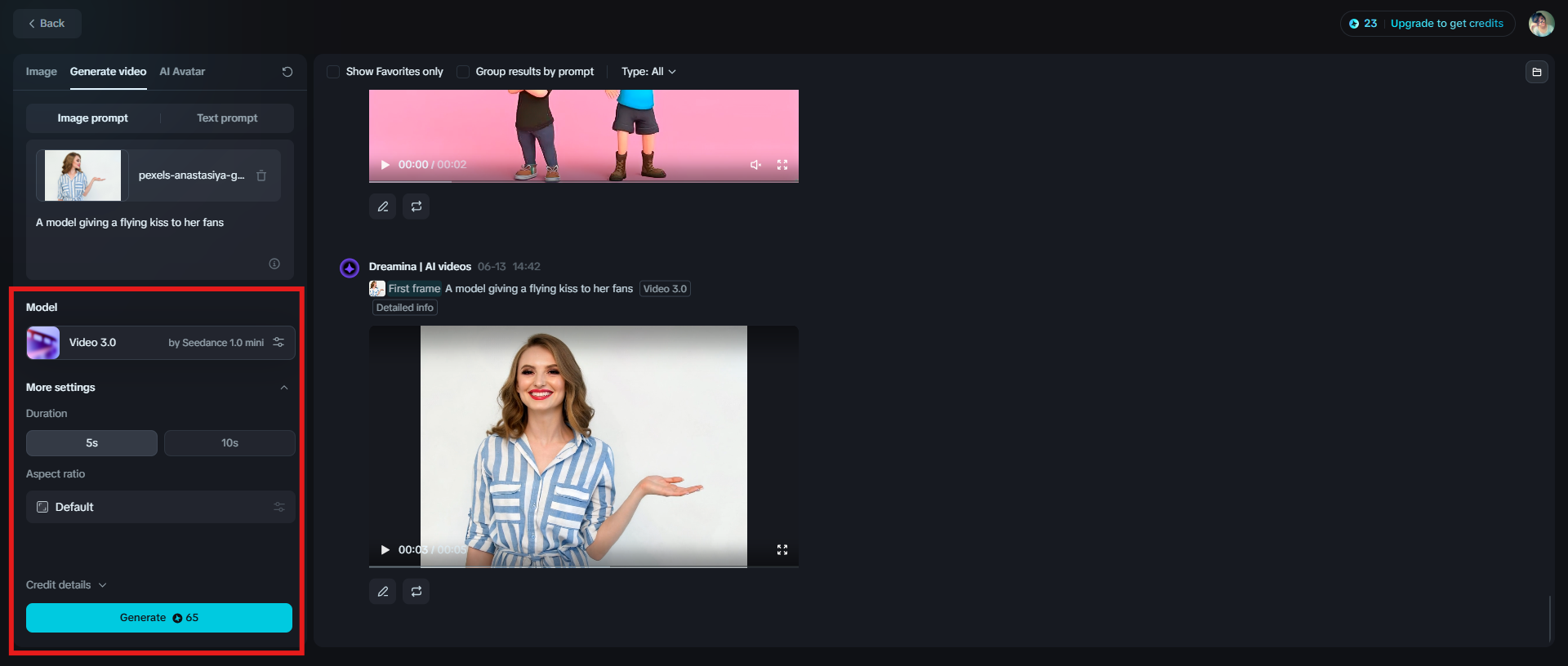Screen dimensions: 1568x666
Task: Switch to Text prompt mode
Action: point(227,118)
